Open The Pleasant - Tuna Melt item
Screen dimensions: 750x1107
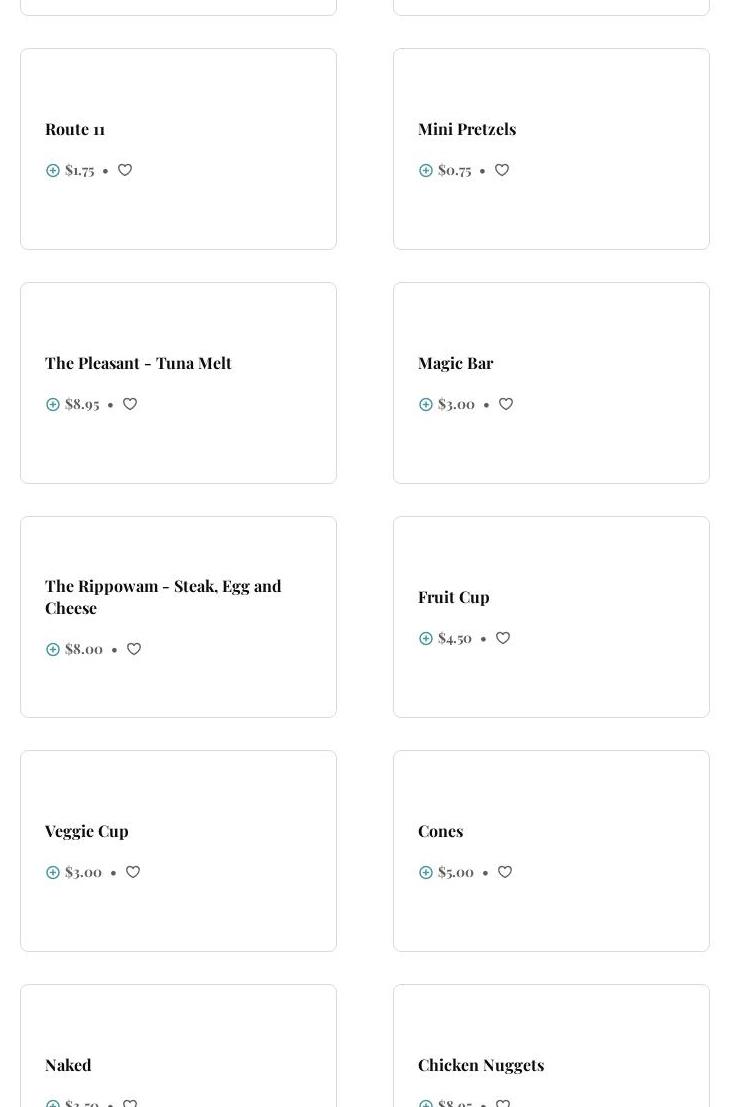coord(138,363)
